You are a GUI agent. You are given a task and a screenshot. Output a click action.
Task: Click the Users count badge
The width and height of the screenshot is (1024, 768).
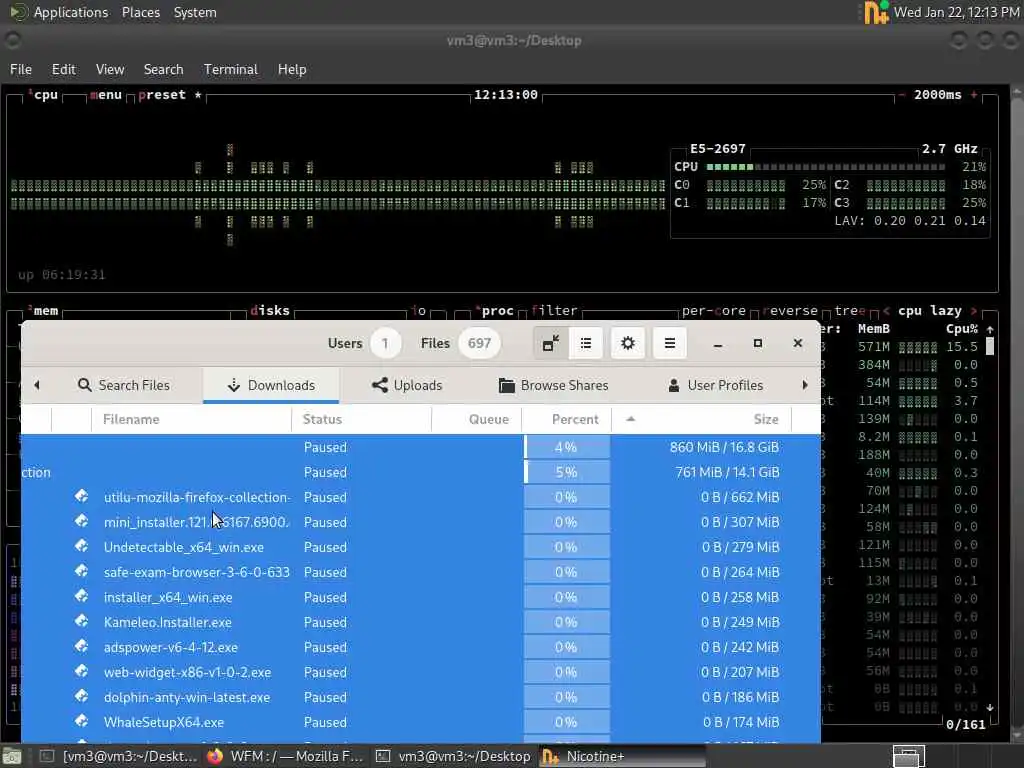click(385, 344)
